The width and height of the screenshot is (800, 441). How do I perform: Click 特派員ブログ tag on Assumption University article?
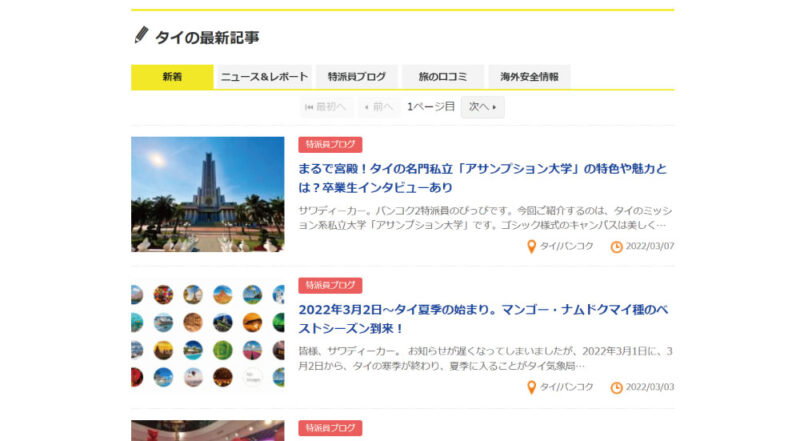pyautogui.click(x=330, y=144)
